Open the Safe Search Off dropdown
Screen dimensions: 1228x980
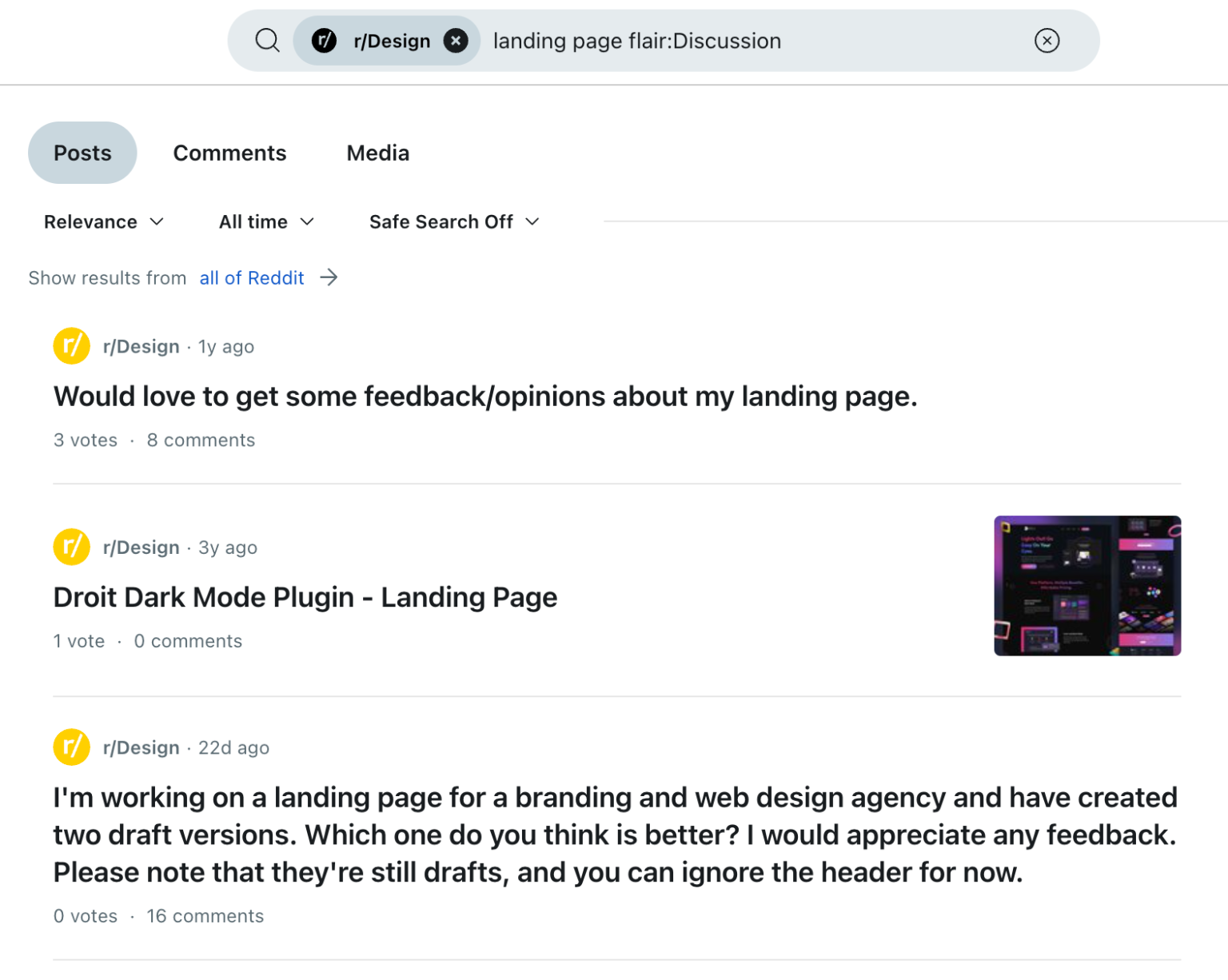pos(453,221)
